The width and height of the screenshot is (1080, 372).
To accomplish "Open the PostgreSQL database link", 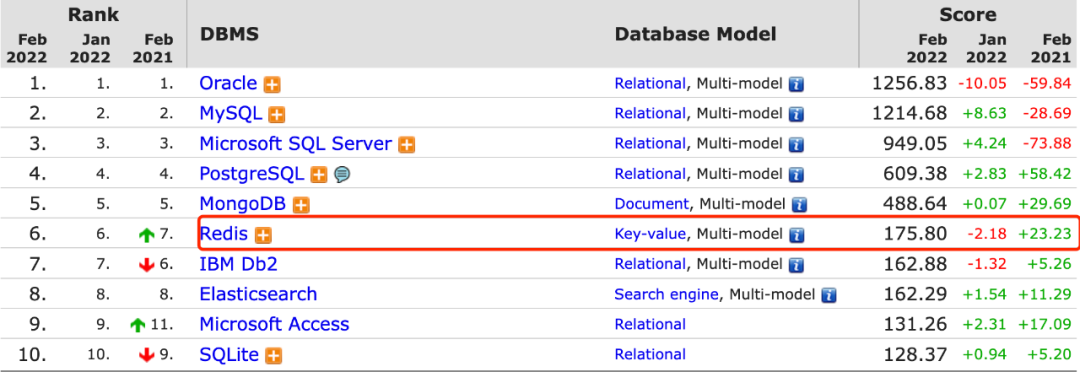I will coord(251,174).
